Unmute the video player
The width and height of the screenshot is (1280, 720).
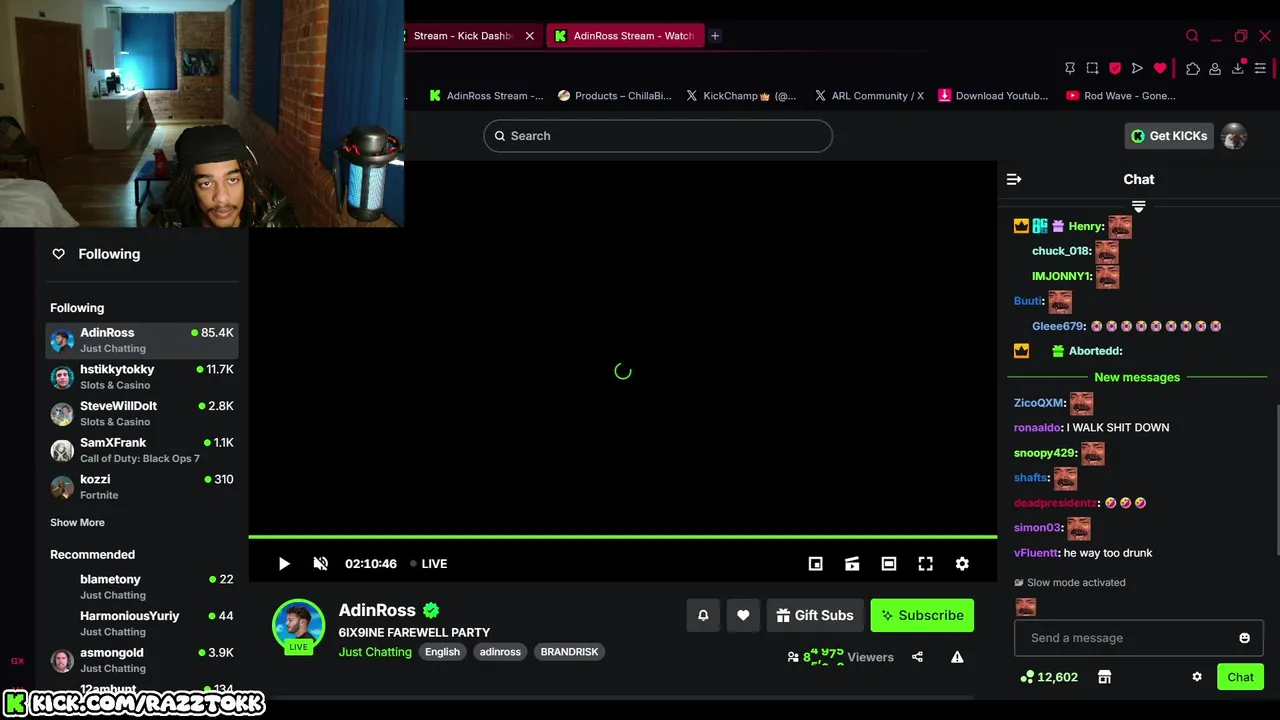pos(320,564)
